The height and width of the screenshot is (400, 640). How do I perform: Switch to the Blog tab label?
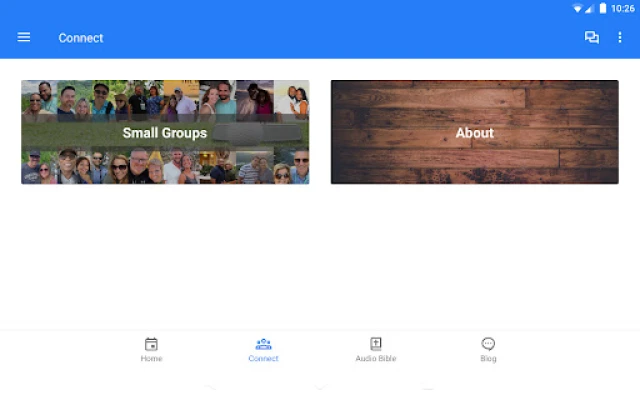(x=488, y=358)
